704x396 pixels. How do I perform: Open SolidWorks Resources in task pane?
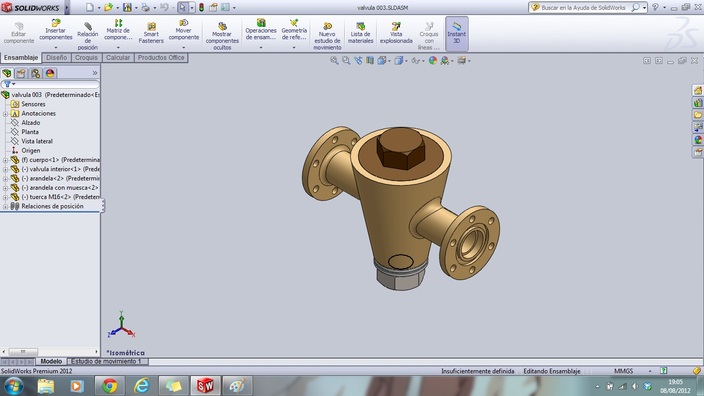[698, 90]
